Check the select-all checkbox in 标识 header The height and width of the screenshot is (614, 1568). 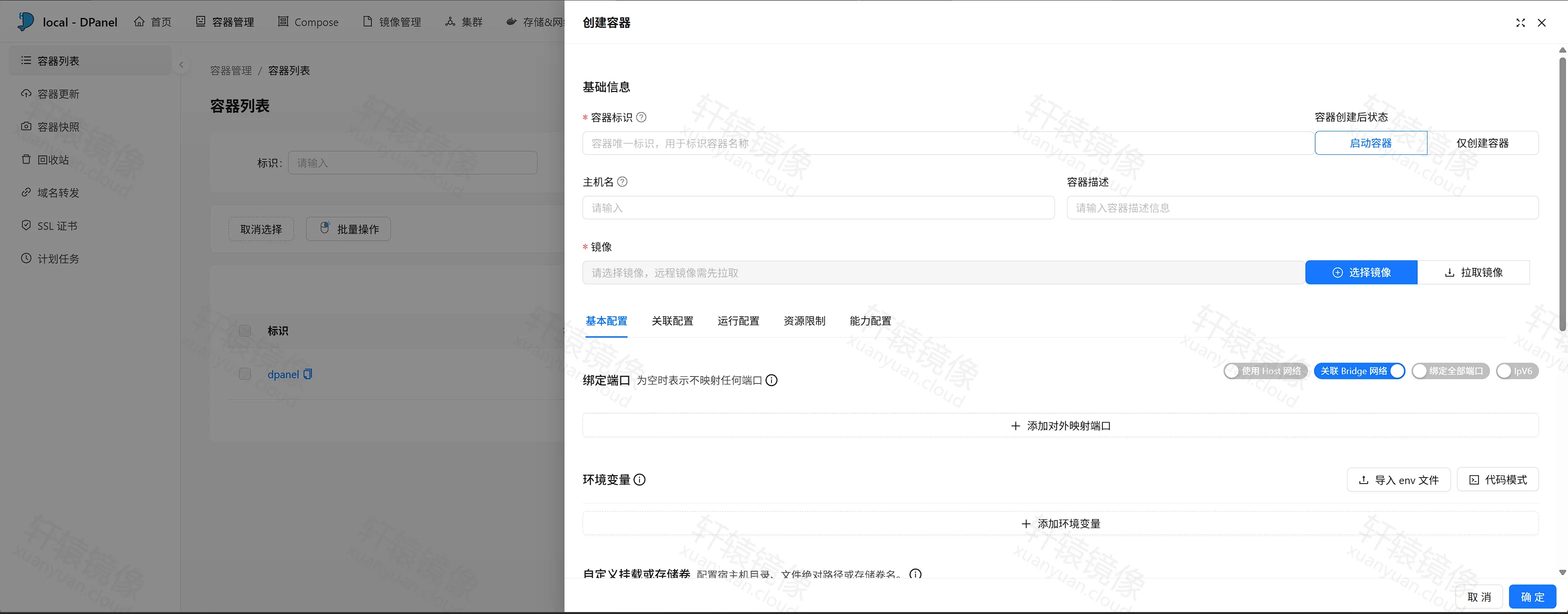tap(245, 331)
